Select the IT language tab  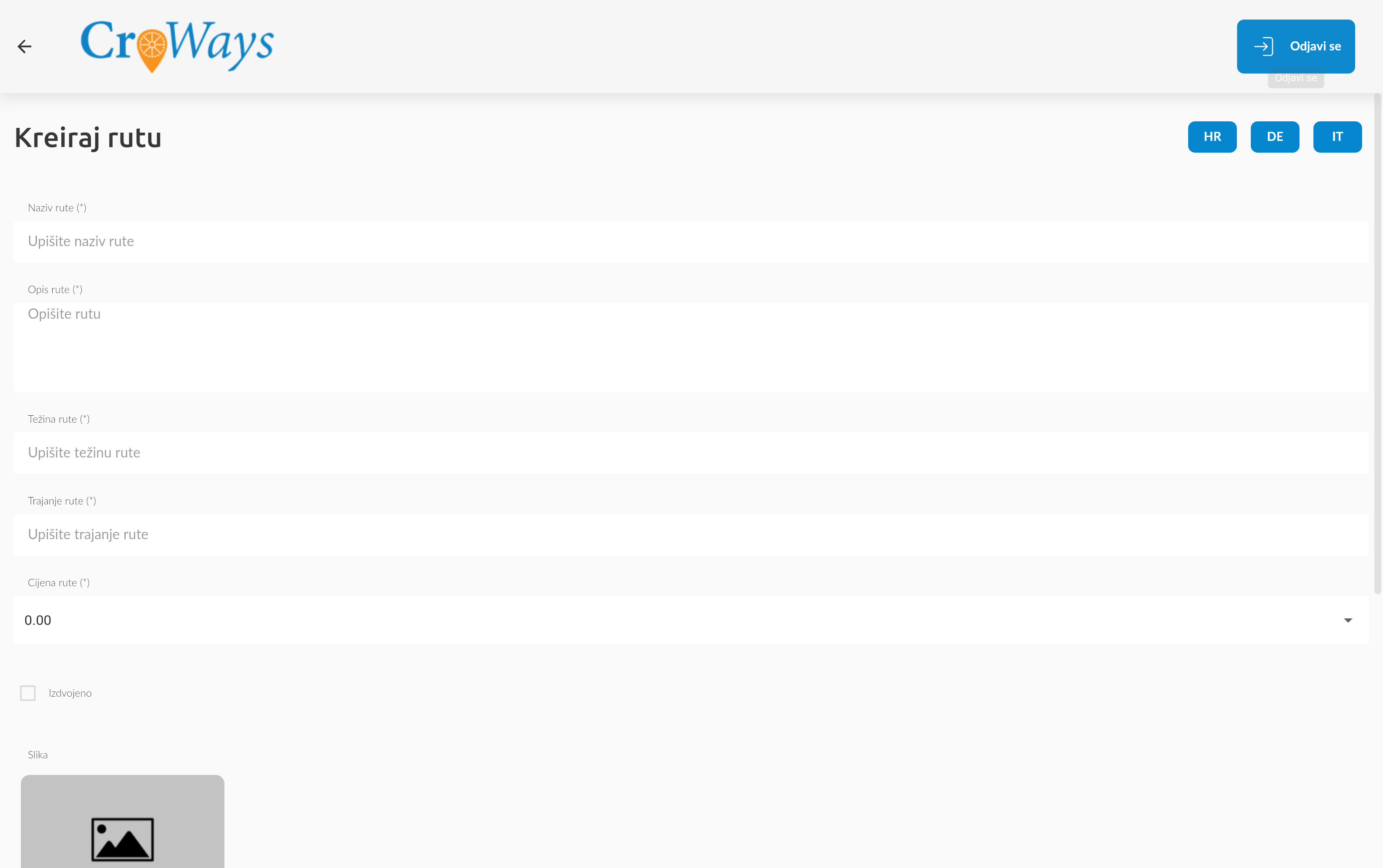click(1337, 137)
